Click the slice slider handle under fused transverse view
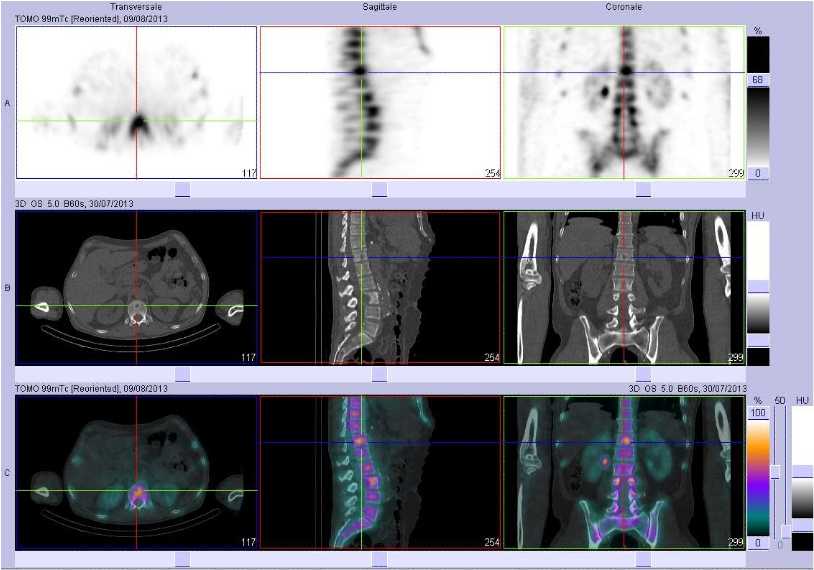814x570 pixels. point(182,560)
